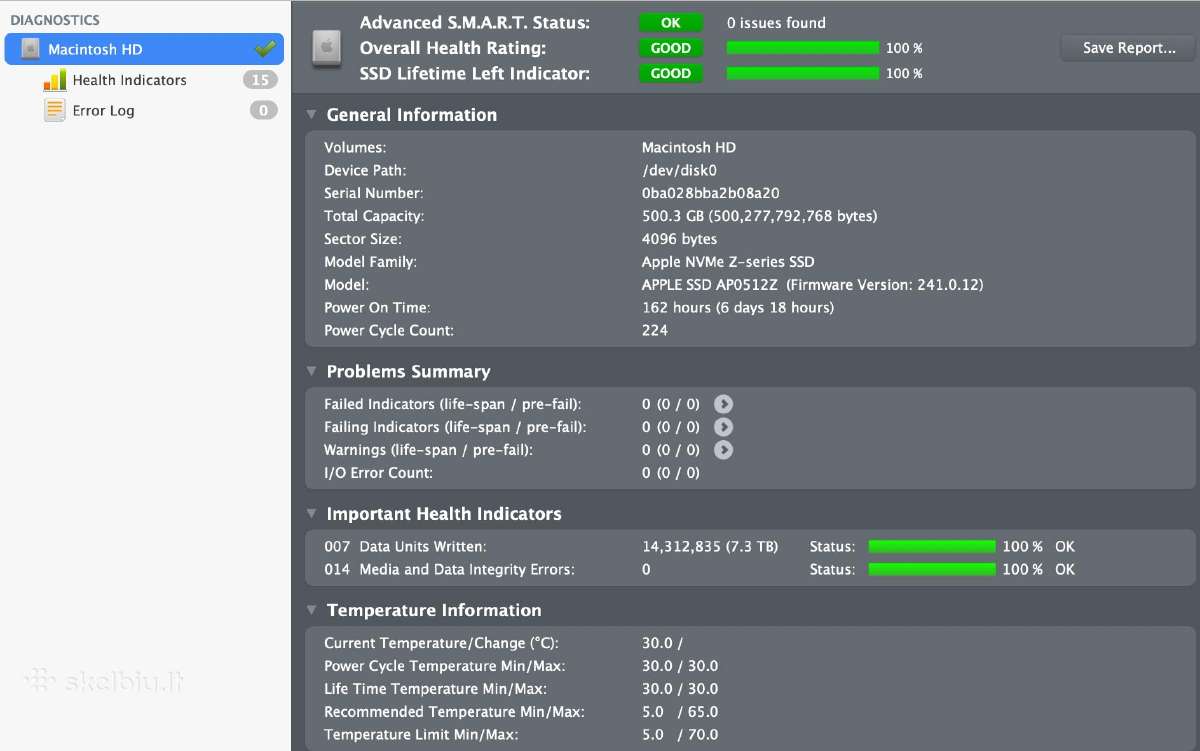
Task: Click the green checkmark beside Macintosh HD
Action: [265, 48]
